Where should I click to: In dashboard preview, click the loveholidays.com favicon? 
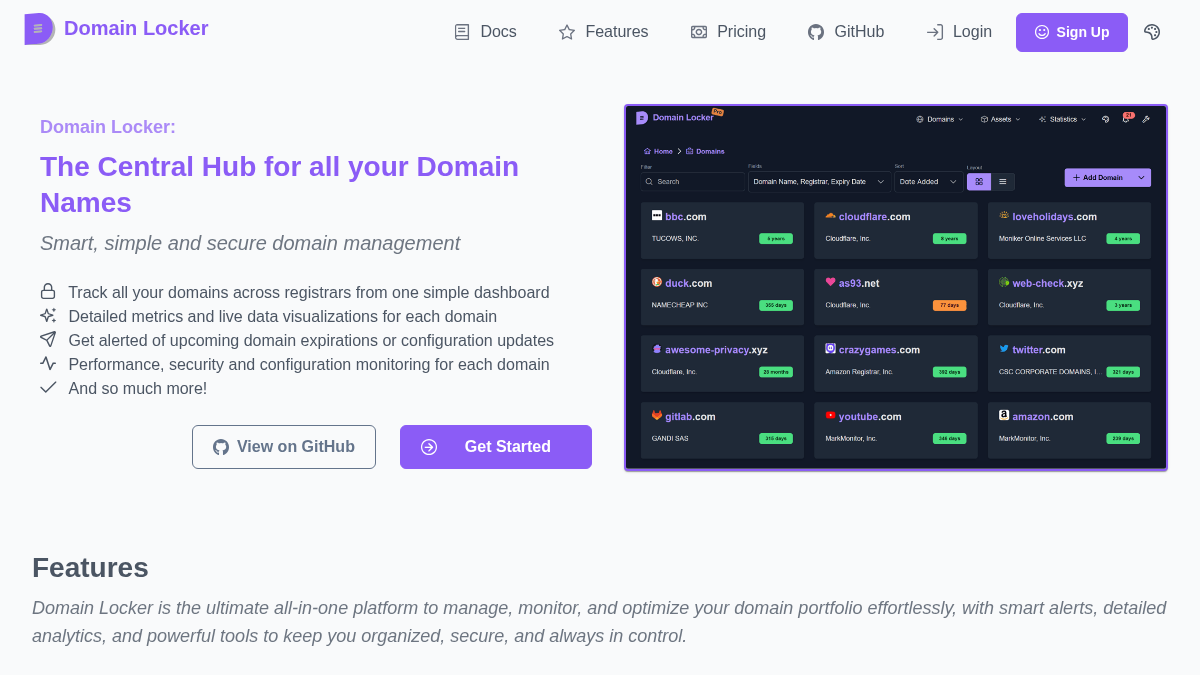click(1004, 215)
